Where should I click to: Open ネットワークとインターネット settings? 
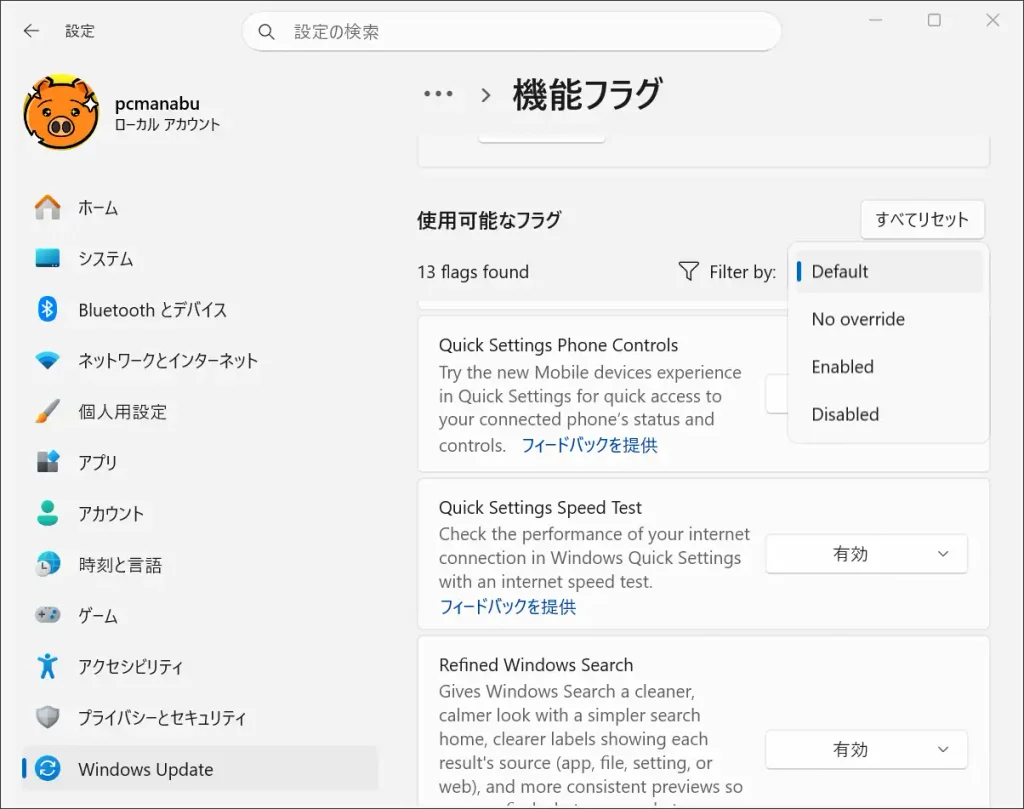point(200,360)
